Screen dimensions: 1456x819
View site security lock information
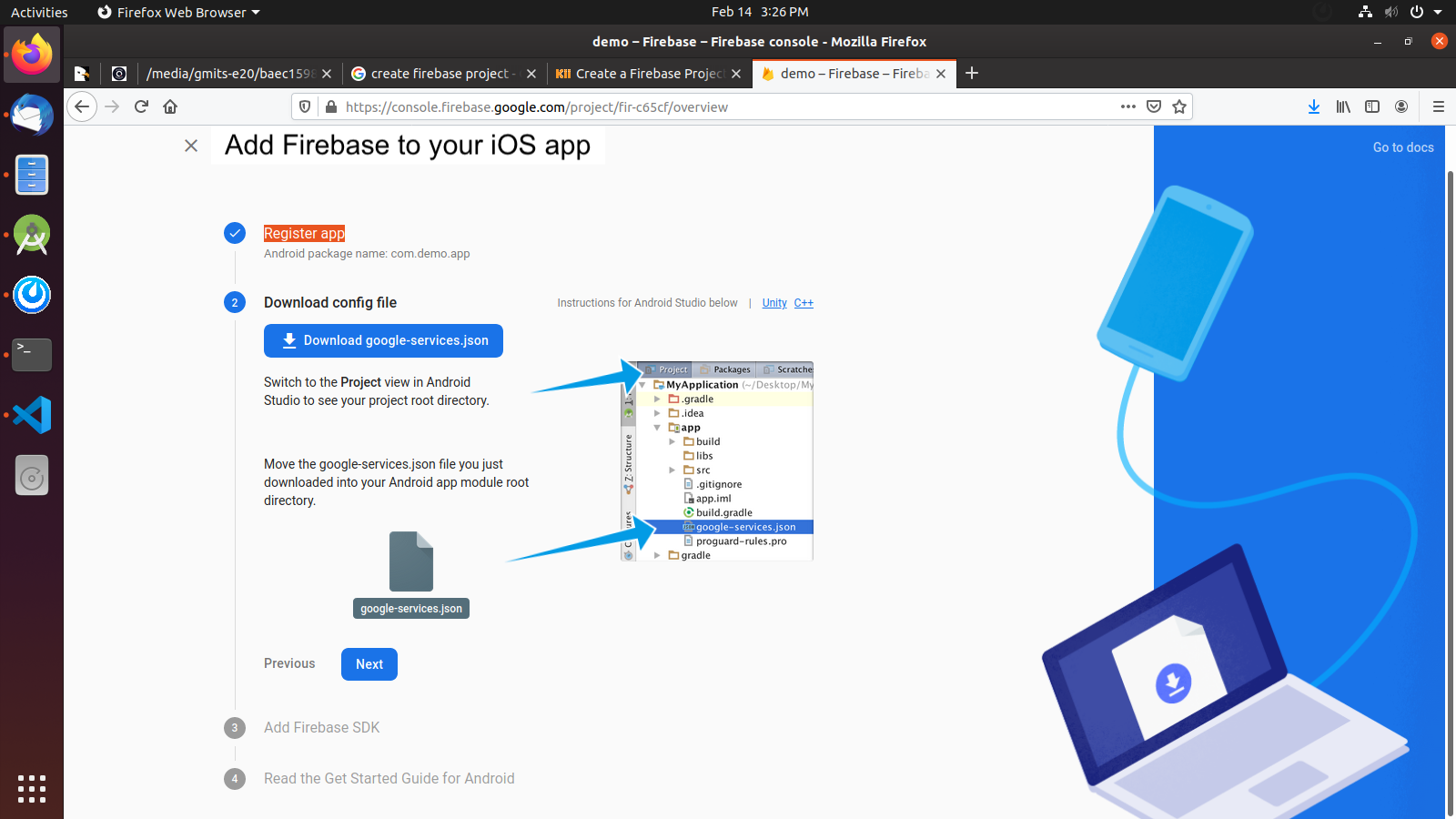pyautogui.click(x=330, y=106)
